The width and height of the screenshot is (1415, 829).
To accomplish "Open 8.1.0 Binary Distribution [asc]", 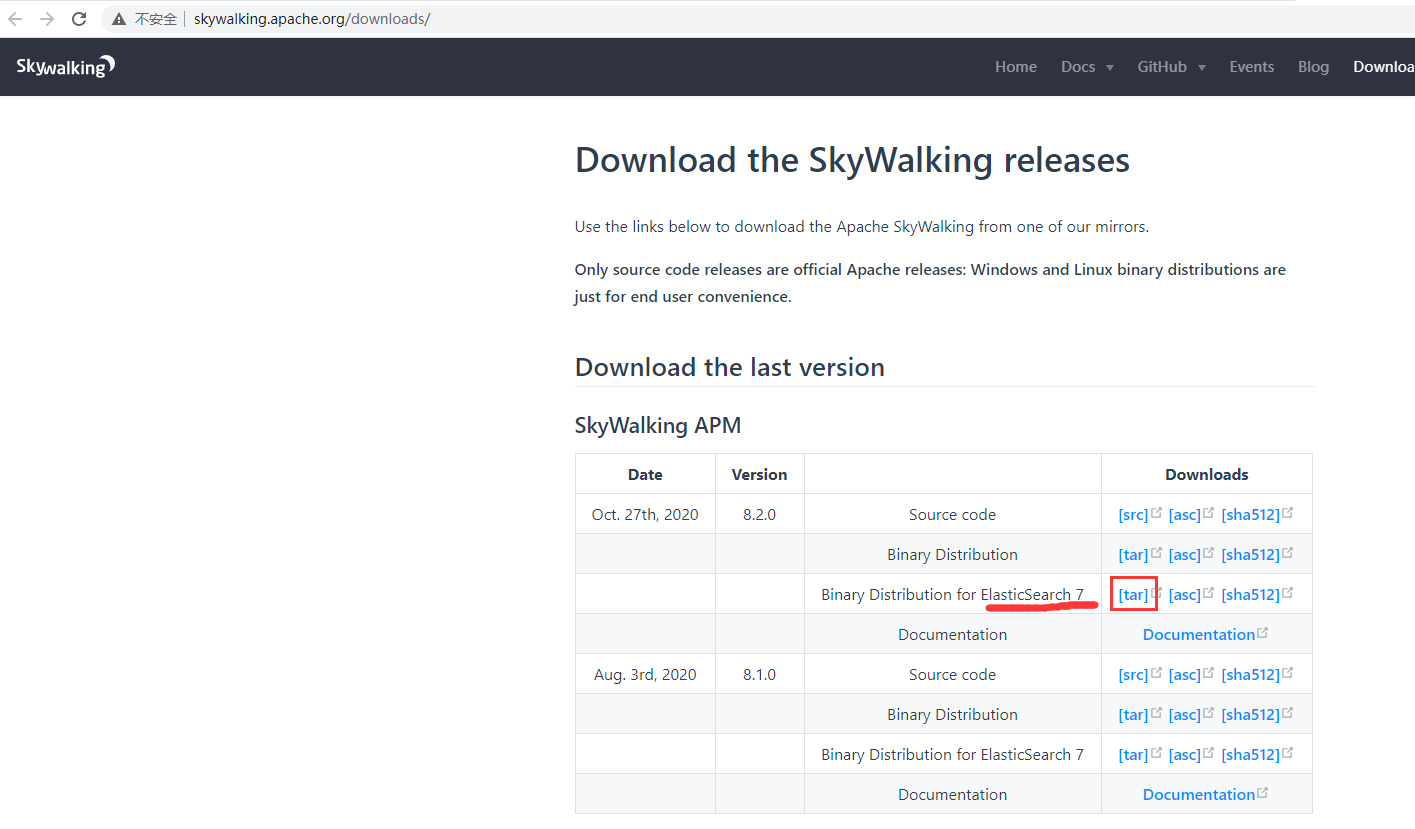I will tap(1185, 715).
